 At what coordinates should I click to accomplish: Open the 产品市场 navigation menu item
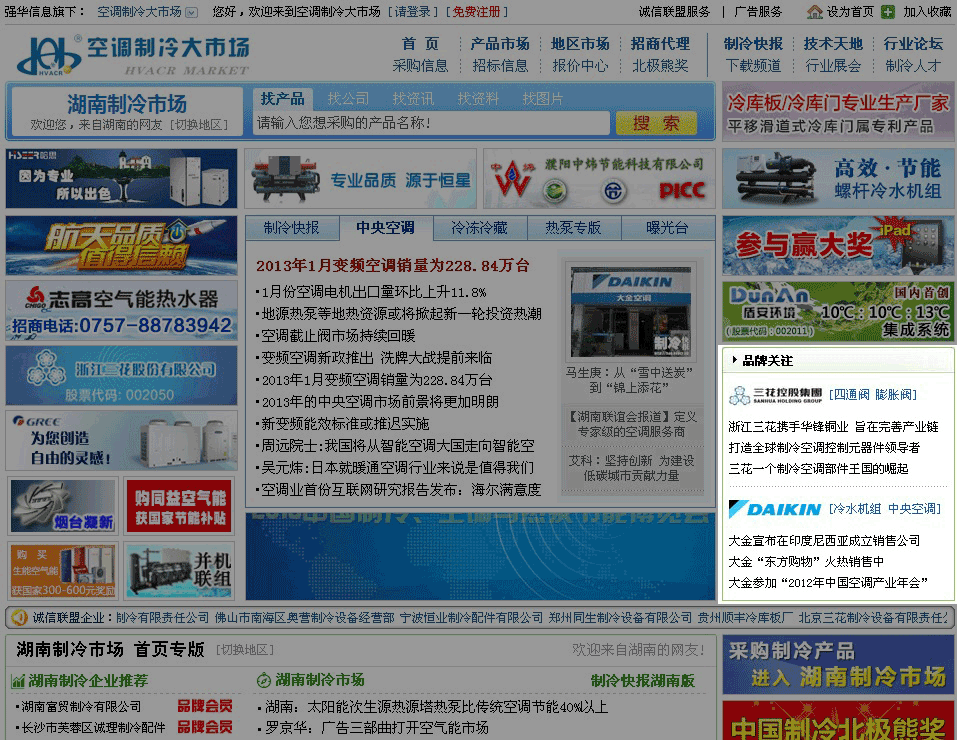499,44
